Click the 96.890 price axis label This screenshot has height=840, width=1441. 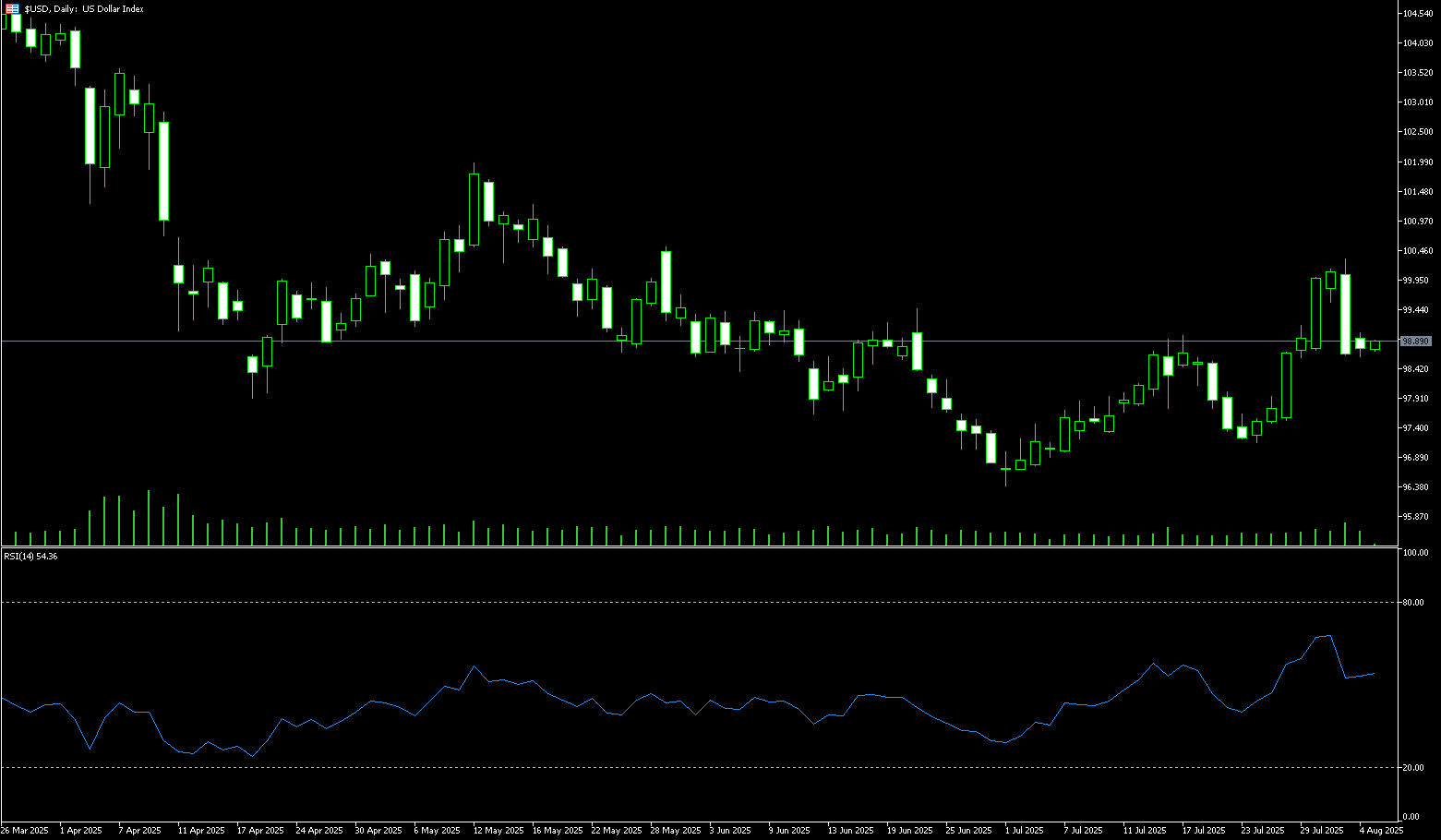[x=1415, y=457]
